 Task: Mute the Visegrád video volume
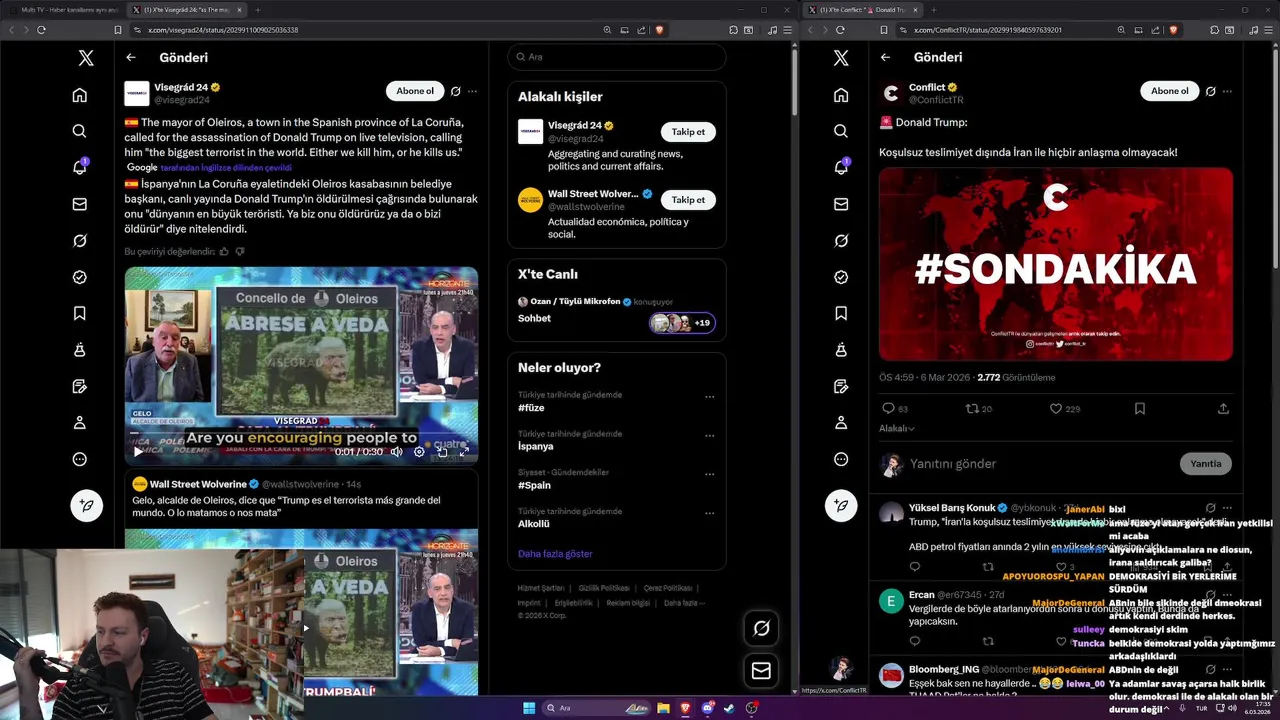click(397, 452)
